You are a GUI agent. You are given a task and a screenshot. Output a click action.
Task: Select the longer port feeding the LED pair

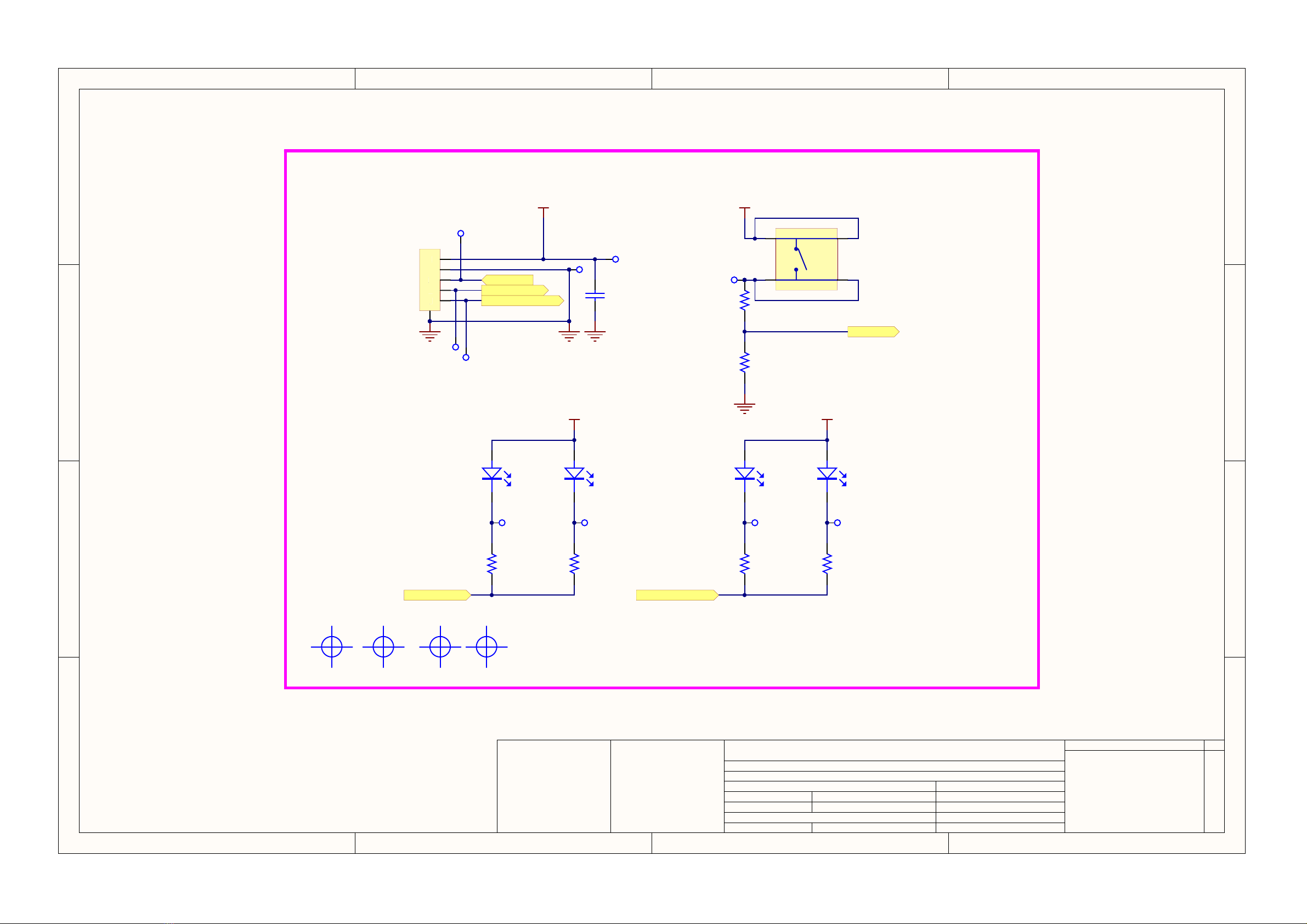[x=677, y=595]
